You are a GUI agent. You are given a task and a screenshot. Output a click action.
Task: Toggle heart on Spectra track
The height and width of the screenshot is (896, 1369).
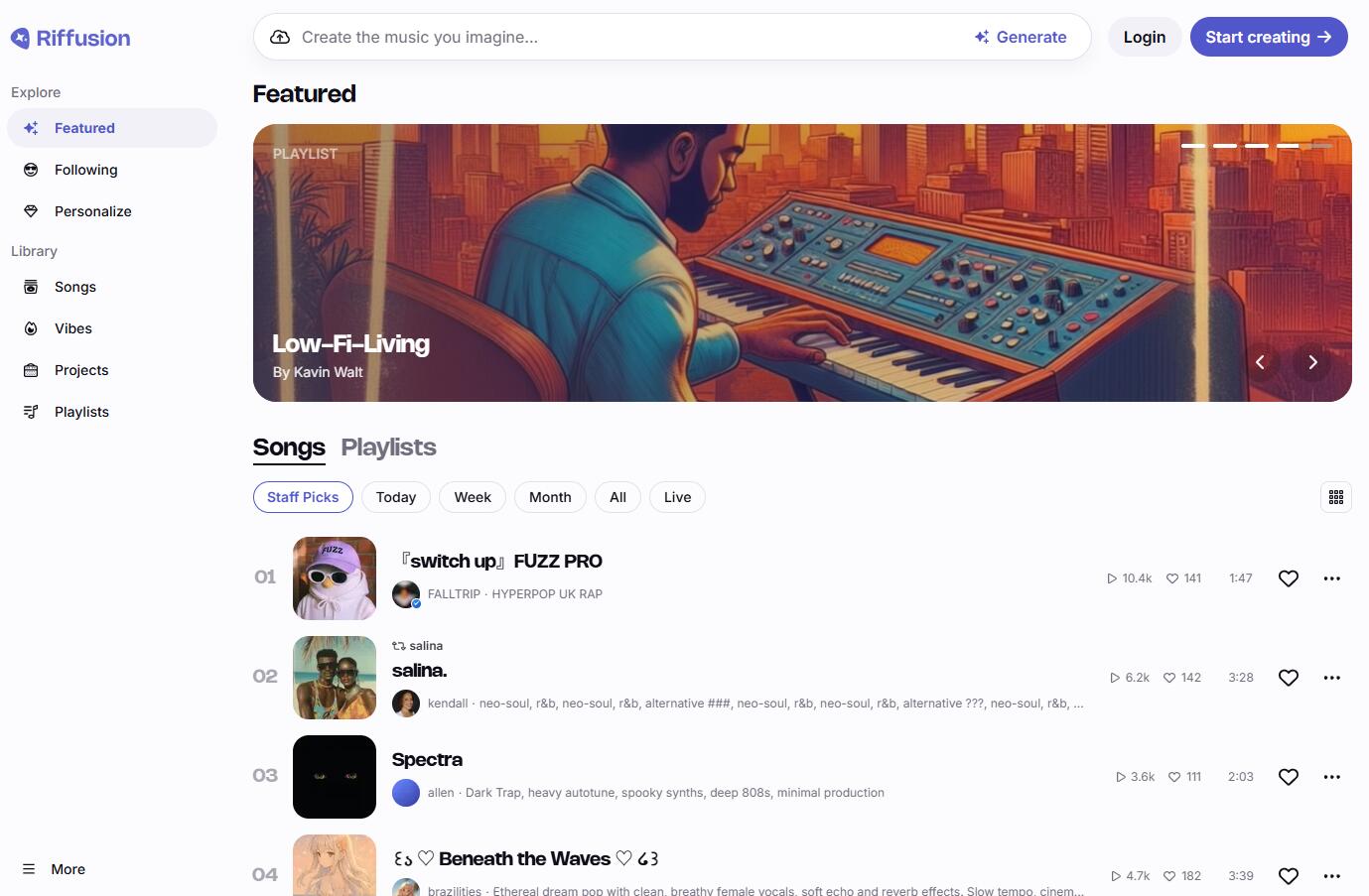pyautogui.click(x=1289, y=777)
